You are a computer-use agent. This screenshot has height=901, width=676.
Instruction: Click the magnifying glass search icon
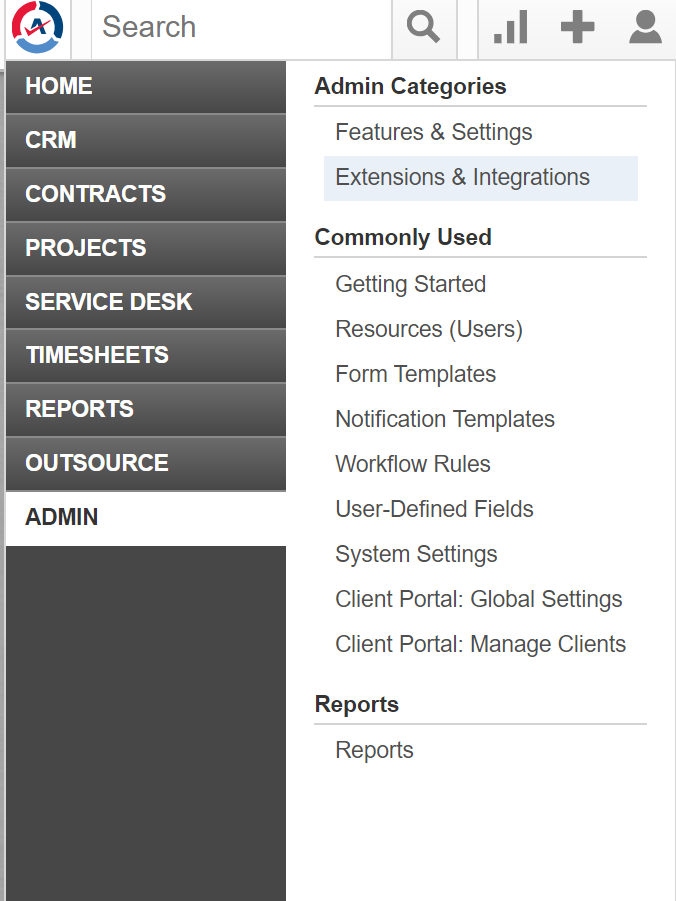[x=424, y=28]
